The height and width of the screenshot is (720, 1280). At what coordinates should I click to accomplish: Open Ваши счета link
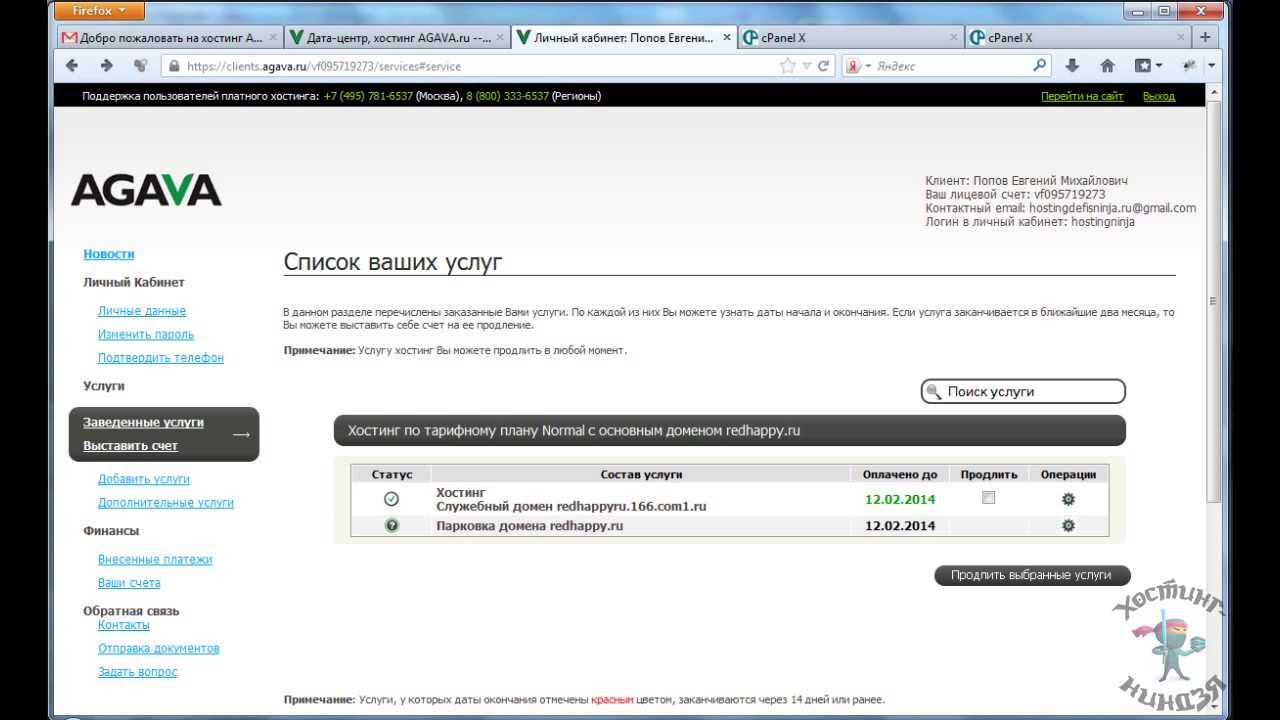(129, 583)
